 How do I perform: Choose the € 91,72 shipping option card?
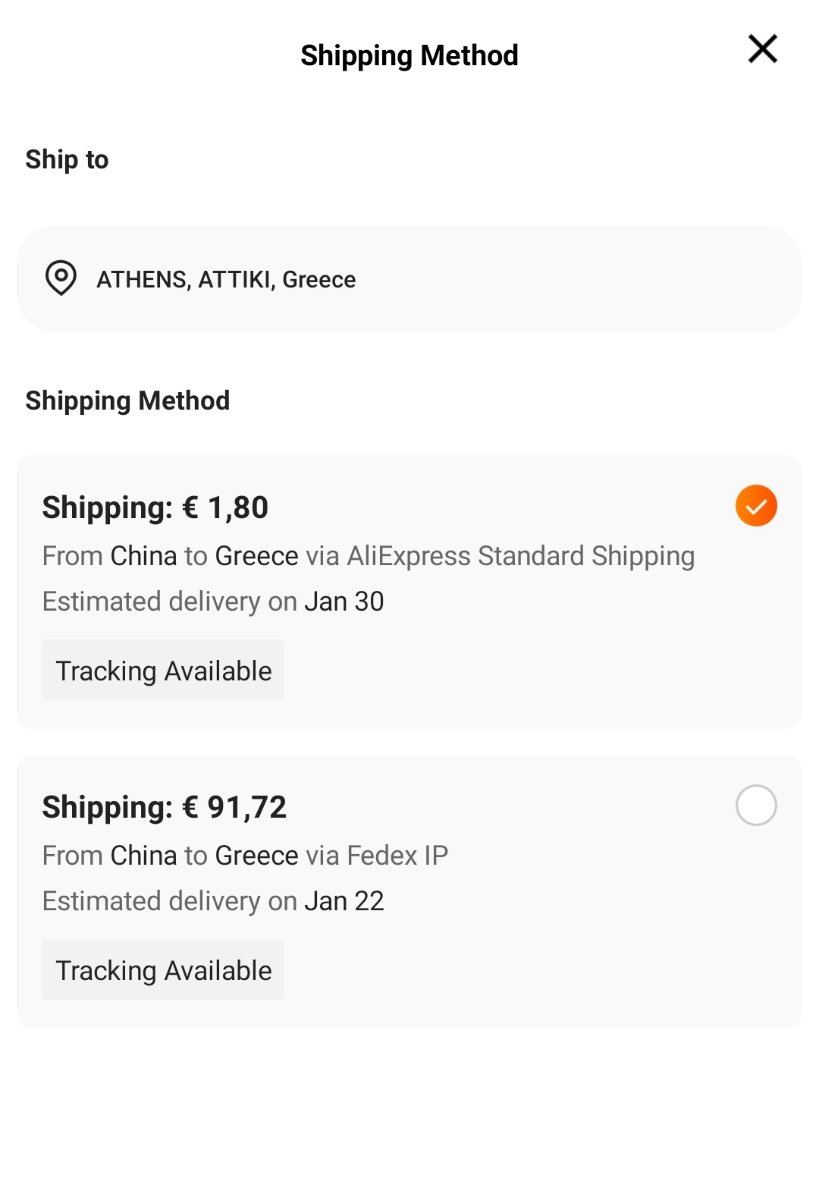(409, 891)
